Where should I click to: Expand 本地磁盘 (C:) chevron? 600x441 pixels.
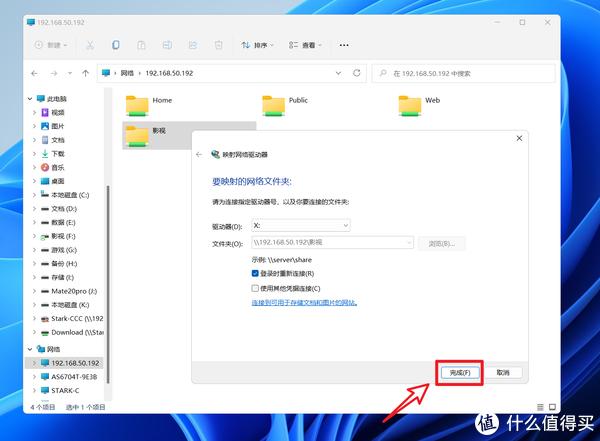tap(34, 195)
